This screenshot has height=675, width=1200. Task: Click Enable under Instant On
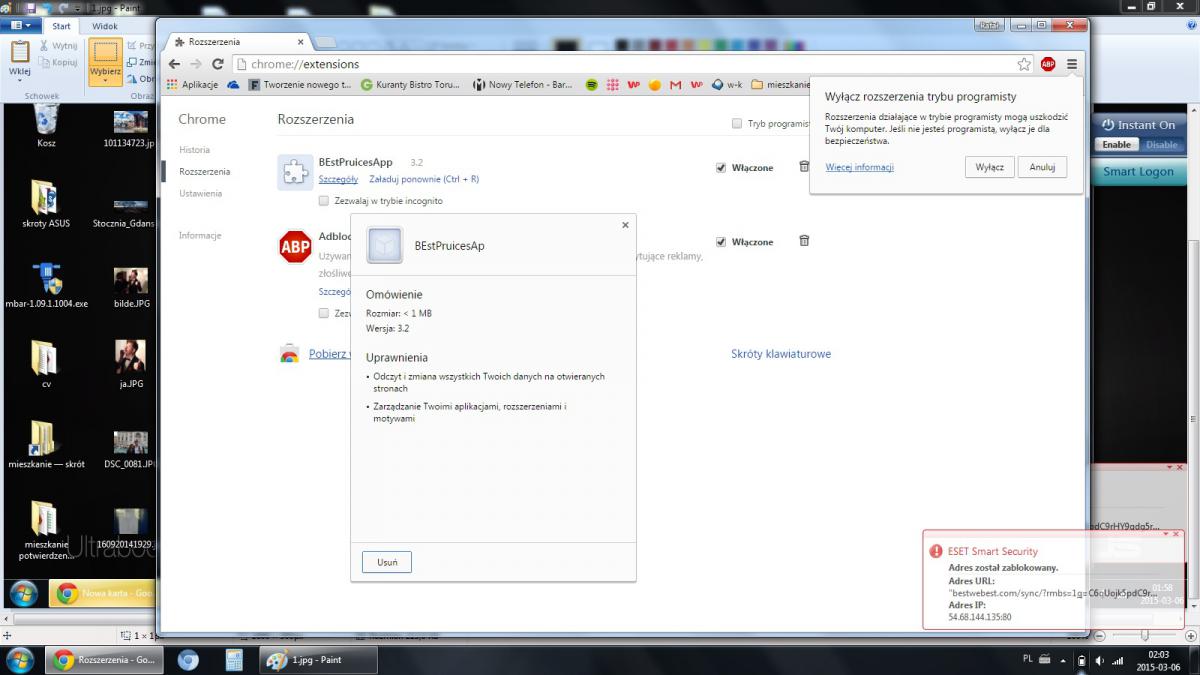coord(1116,145)
